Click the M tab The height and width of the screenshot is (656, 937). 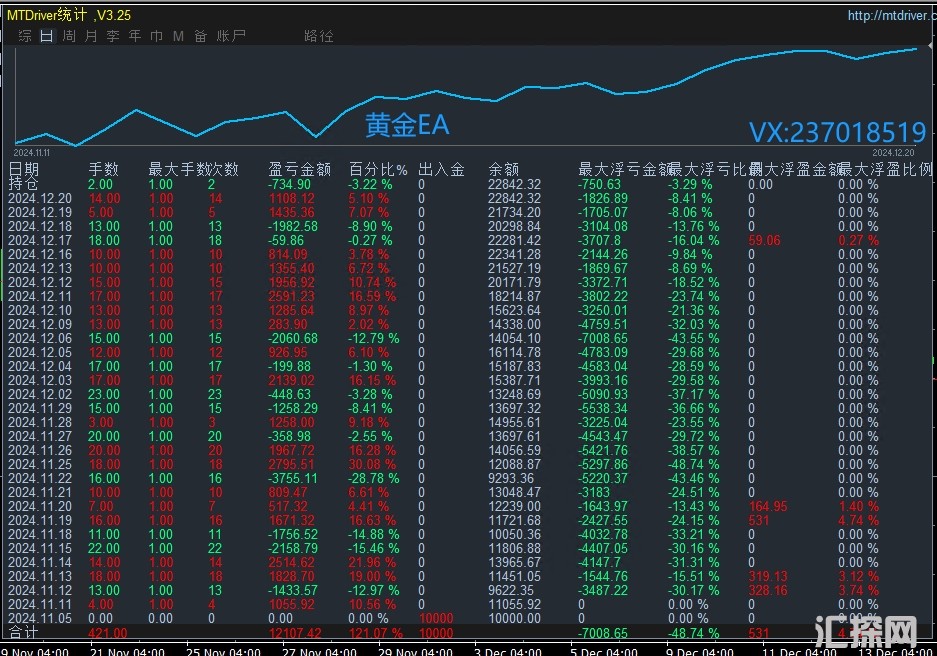178,36
